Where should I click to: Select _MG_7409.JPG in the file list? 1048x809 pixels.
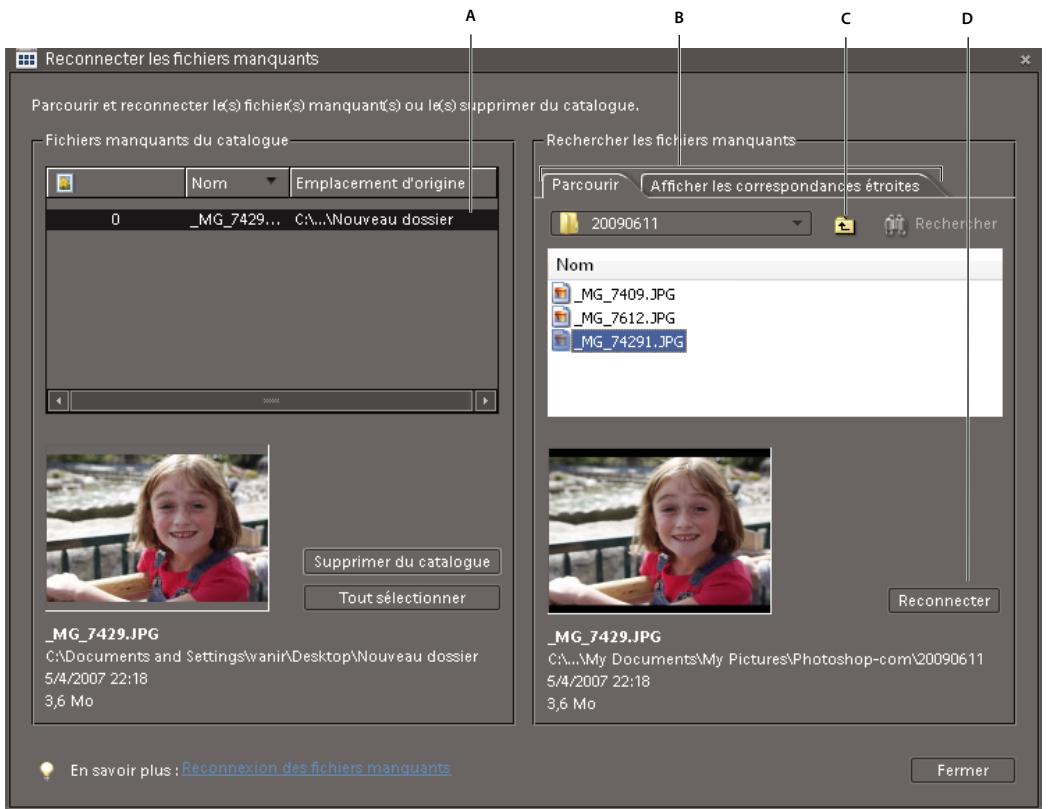tap(626, 294)
